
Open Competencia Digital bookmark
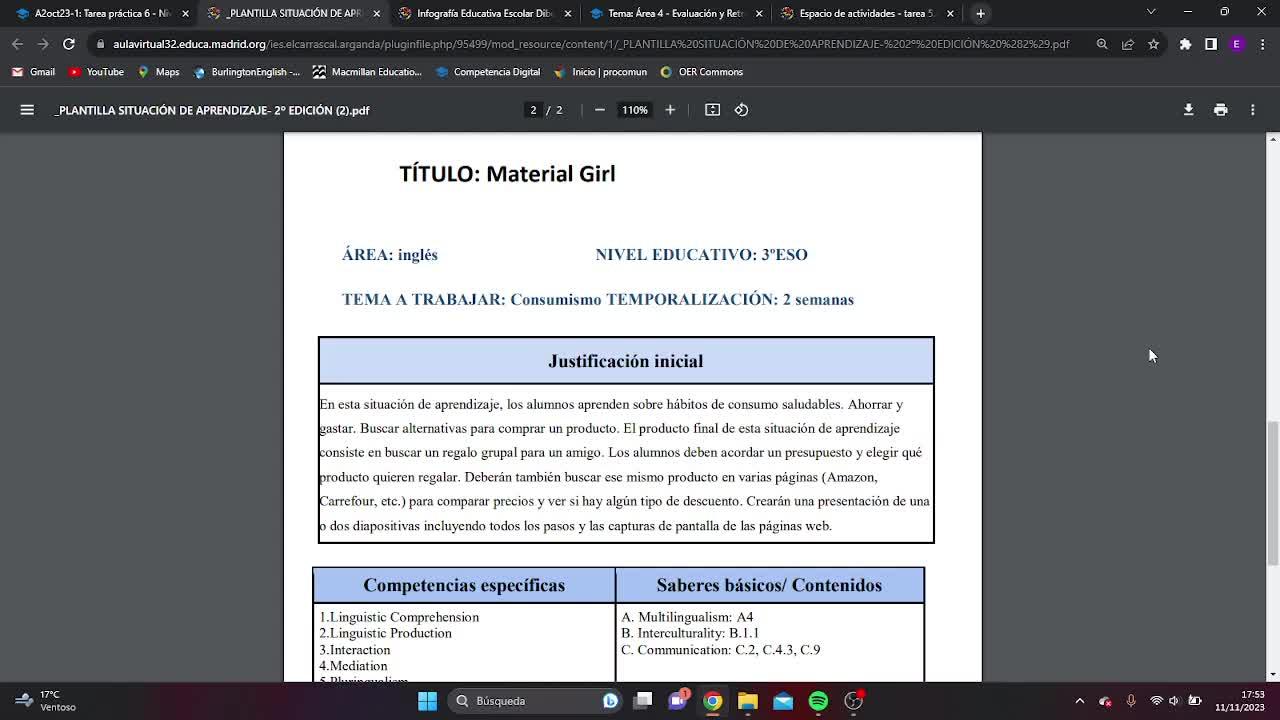point(488,72)
